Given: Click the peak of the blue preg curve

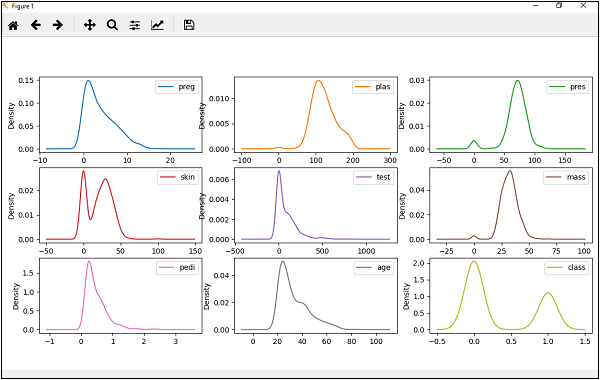Looking at the screenshot, I should click(88, 80).
